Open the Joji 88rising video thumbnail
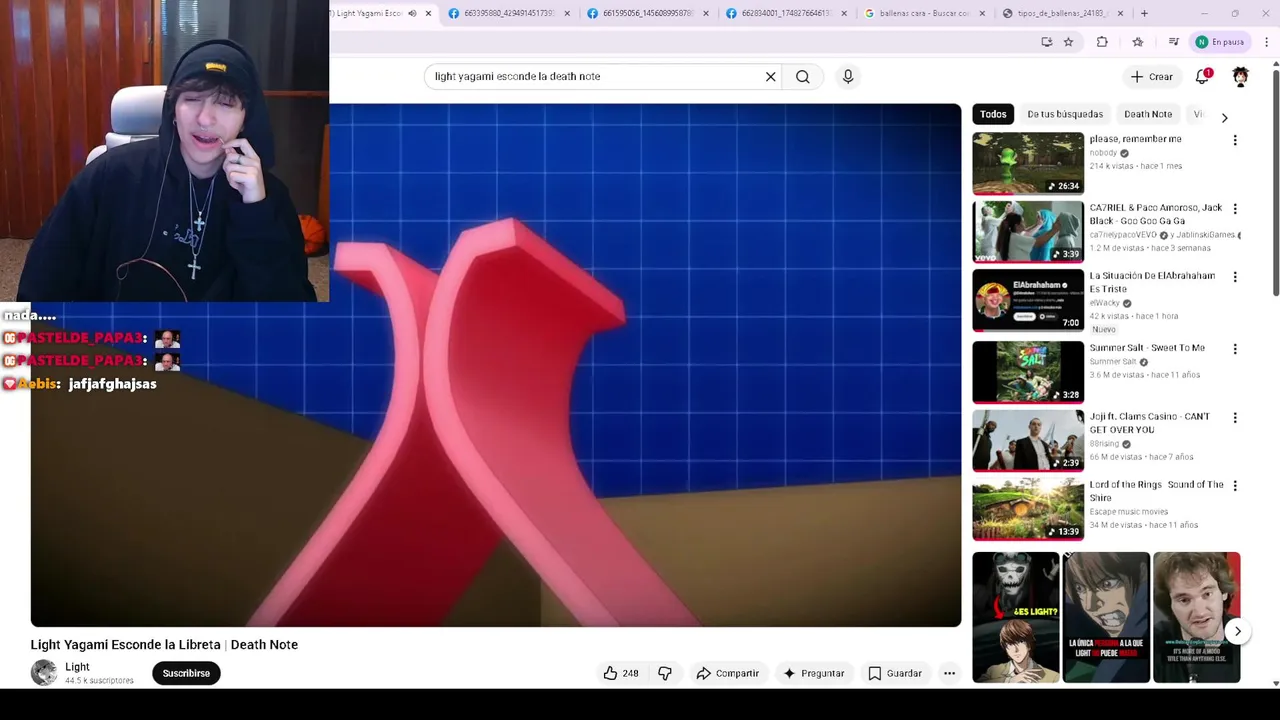 click(1028, 440)
